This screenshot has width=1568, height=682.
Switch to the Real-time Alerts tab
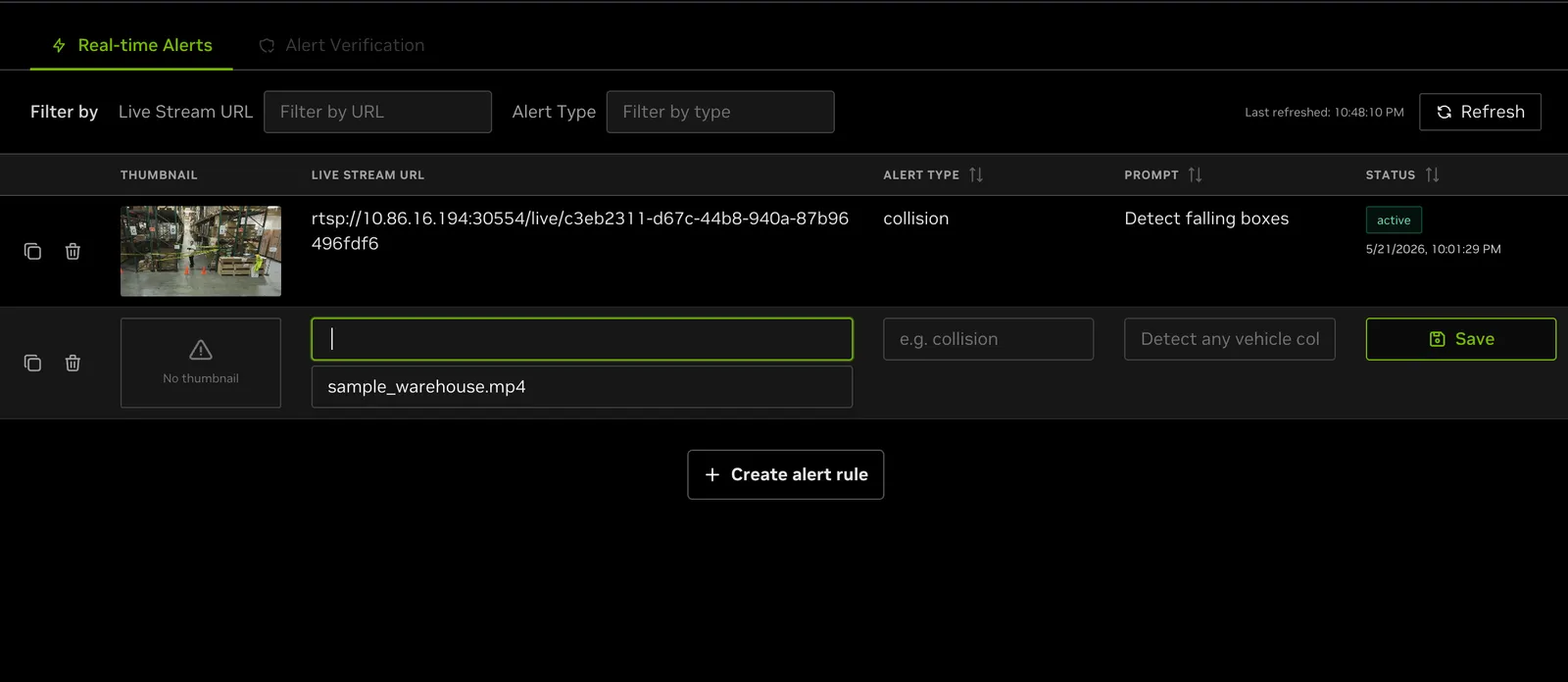pyautogui.click(x=131, y=45)
